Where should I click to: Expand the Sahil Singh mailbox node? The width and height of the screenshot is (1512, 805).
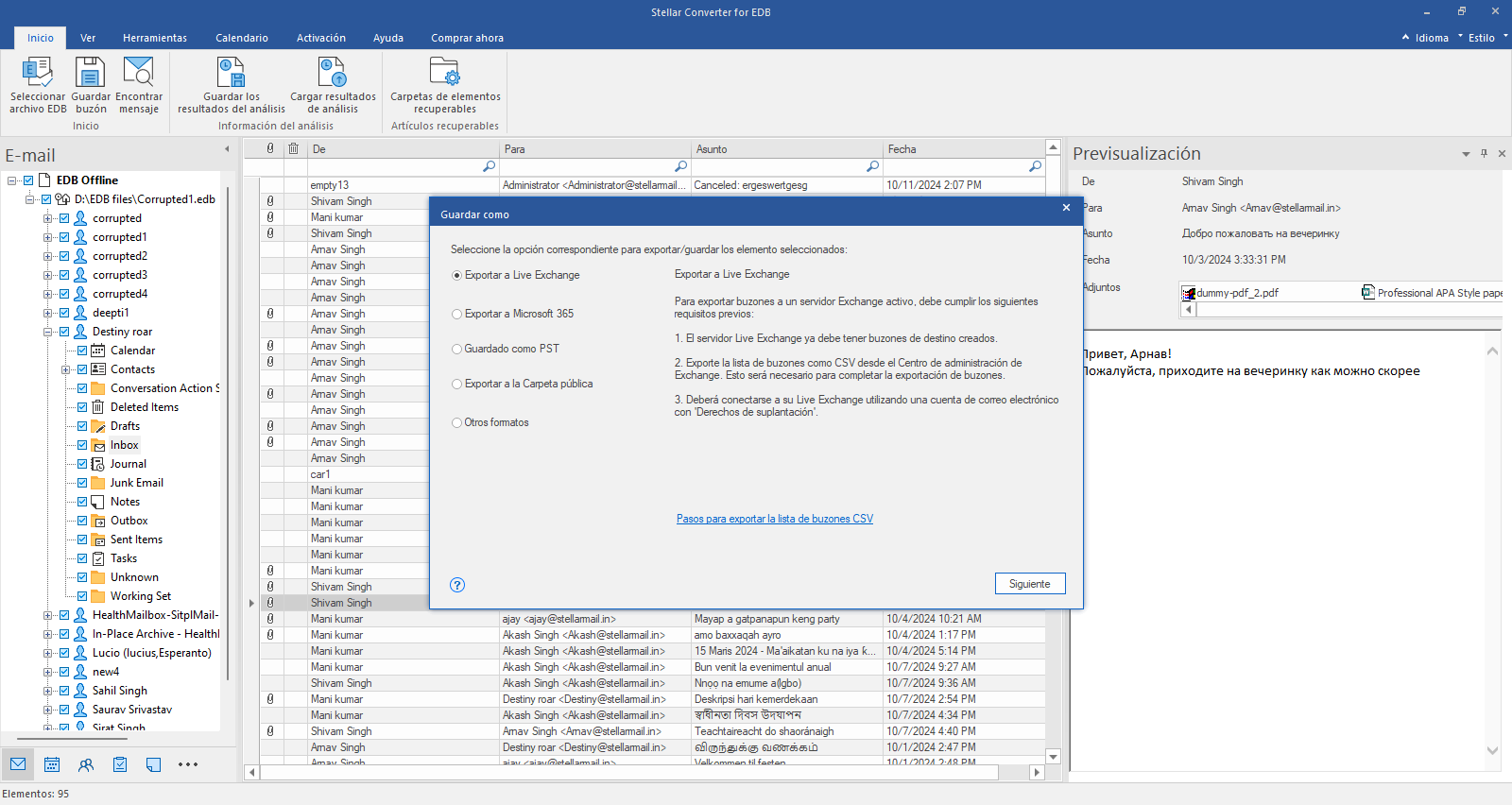pyautogui.click(x=47, y=691)
